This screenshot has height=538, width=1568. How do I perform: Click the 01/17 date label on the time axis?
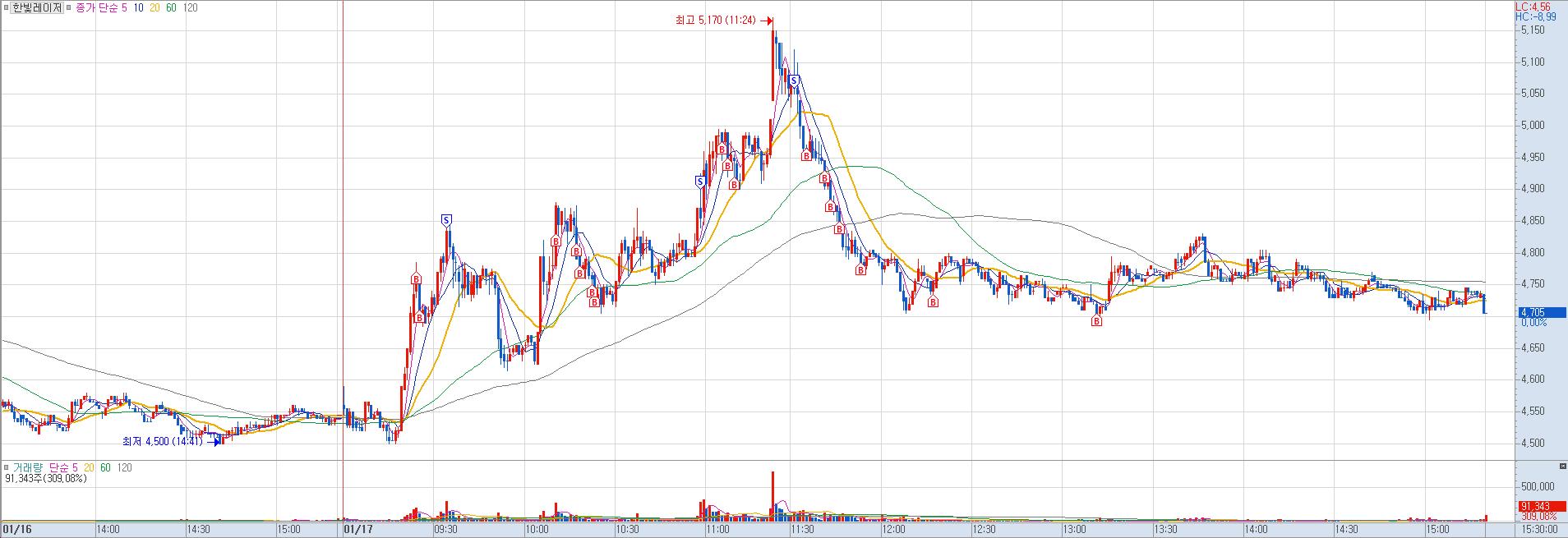(x=358, y=530)
